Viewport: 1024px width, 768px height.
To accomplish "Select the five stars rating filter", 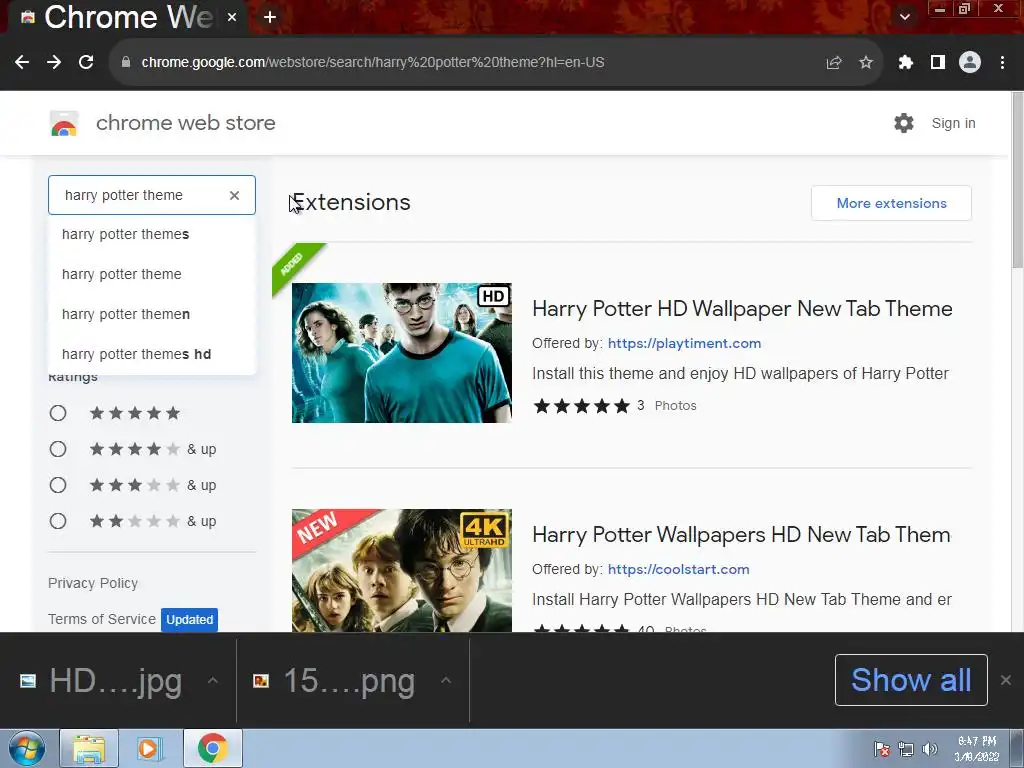I will tap(58, 413).
